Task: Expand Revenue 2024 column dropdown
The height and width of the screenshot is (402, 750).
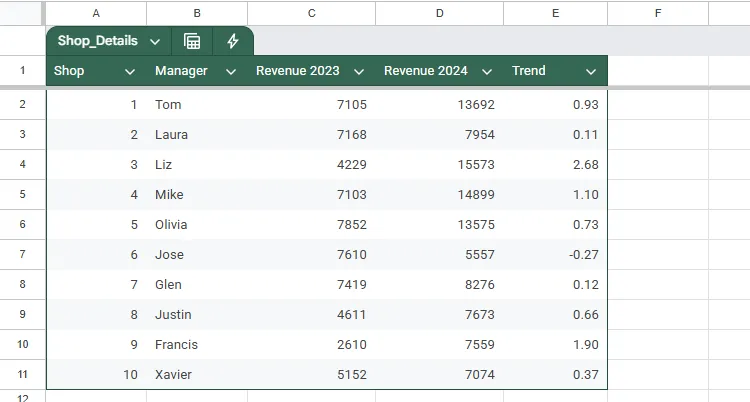Action: [x=487, y=72]
